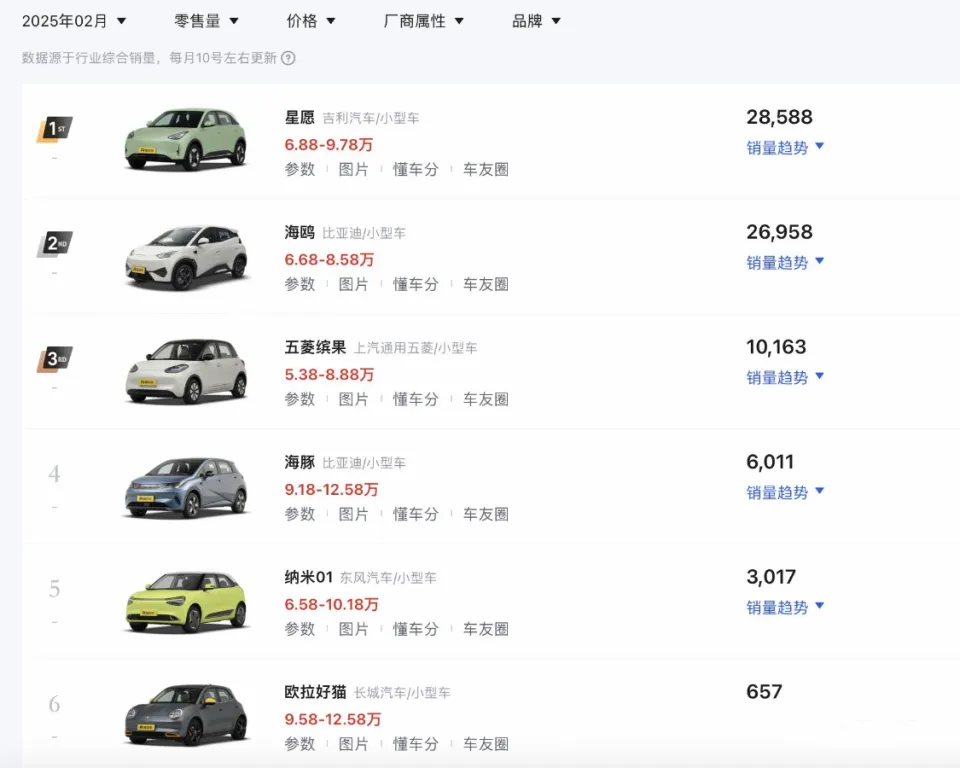The height and width of the screenshot is (768, 960).
Task: Click the 6.68-8.58万 price of 海鸥
Action: pos(329,260)
